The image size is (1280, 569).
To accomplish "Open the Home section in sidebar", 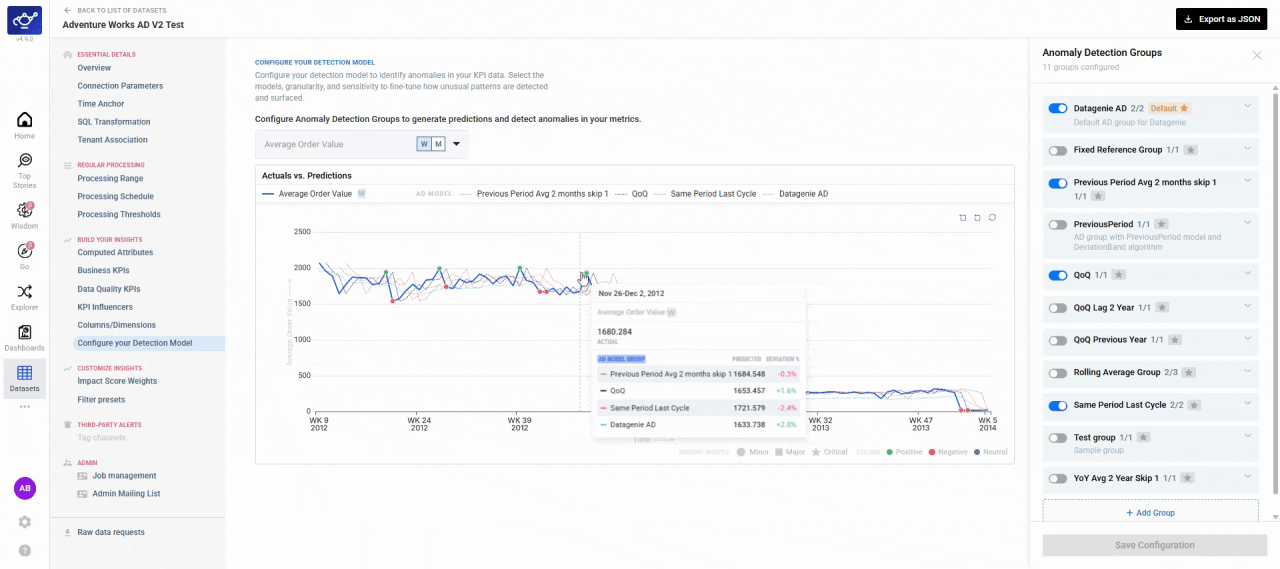I will point(24,126).
